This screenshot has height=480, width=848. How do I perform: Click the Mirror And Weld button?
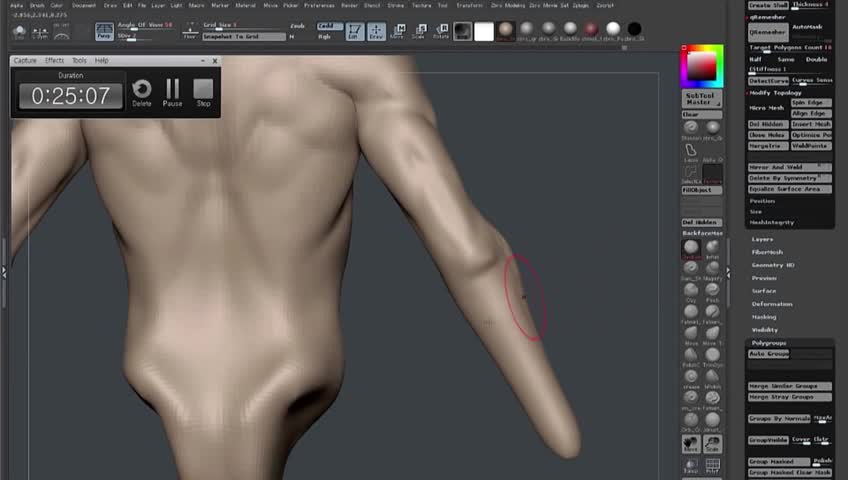[790, 168]
